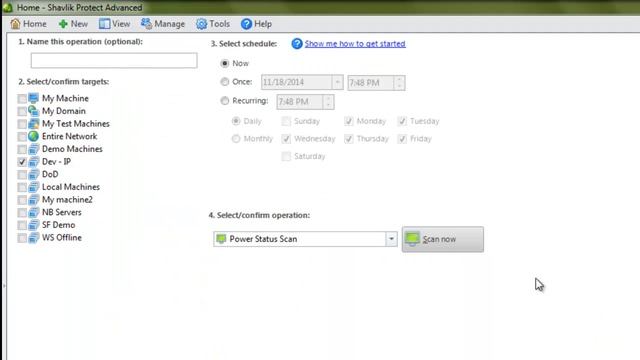Click the My Domain icon
Screen dimensions: 640x360
[x=33, y=111]
